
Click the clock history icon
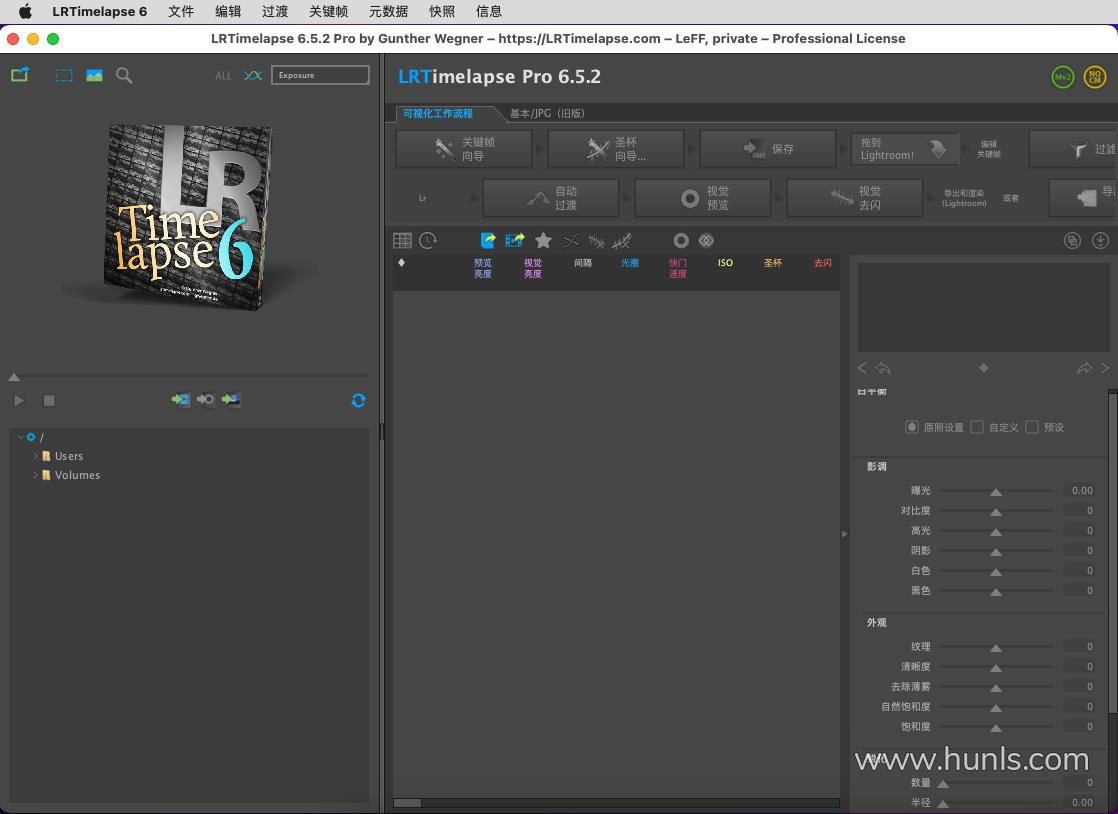428,241
